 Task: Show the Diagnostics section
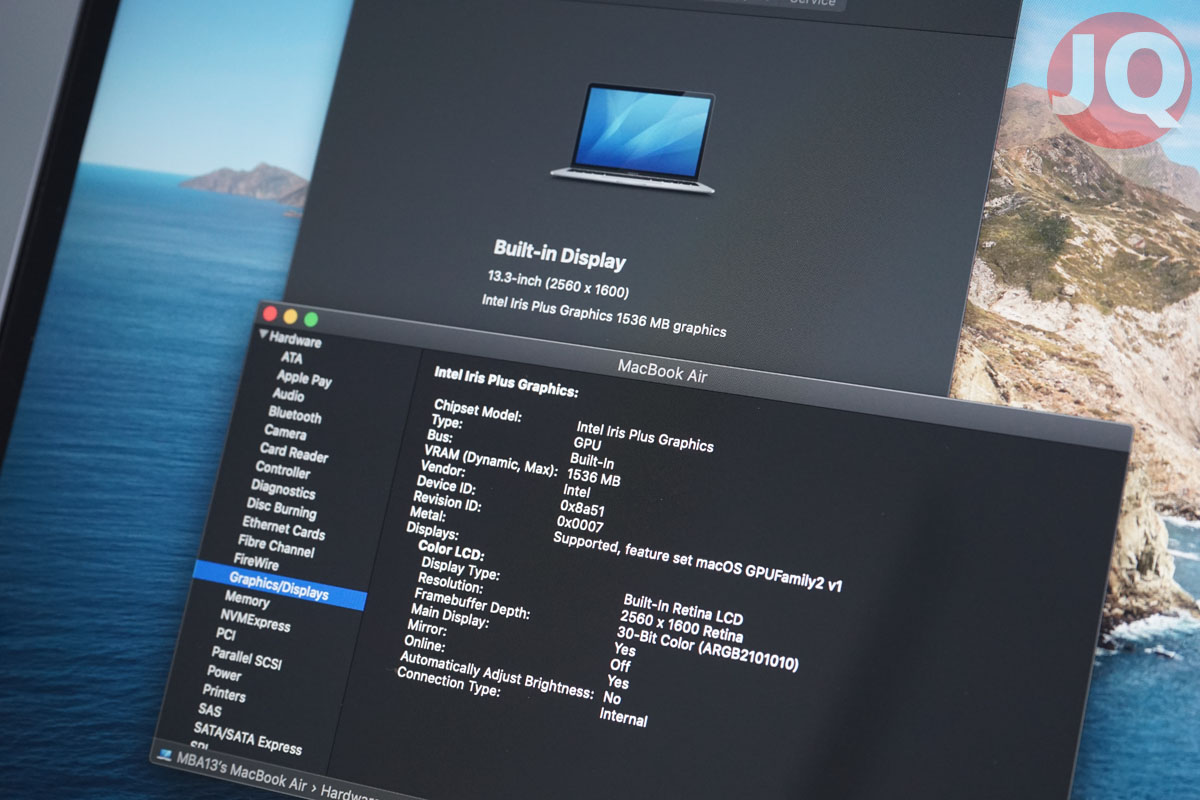point(283,490)
